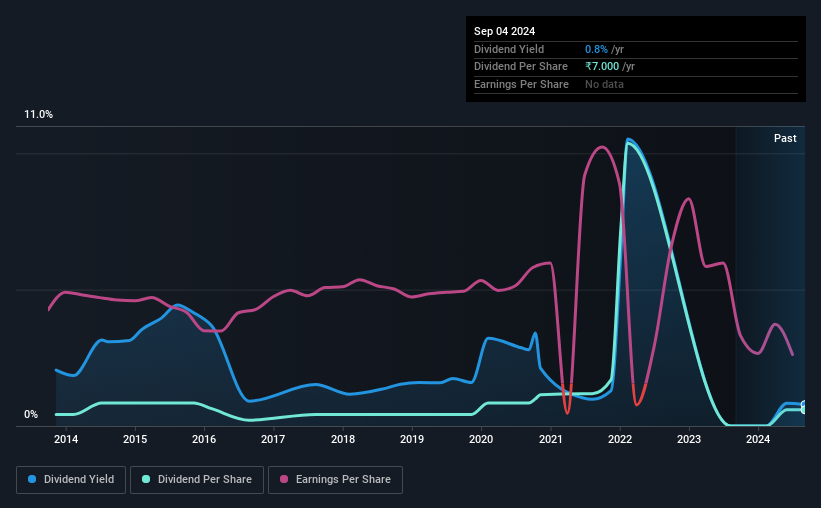This screenshot has width=821, height=508.
Task: Toggle the Dividend Yield legend series
Action: (71, 480)
